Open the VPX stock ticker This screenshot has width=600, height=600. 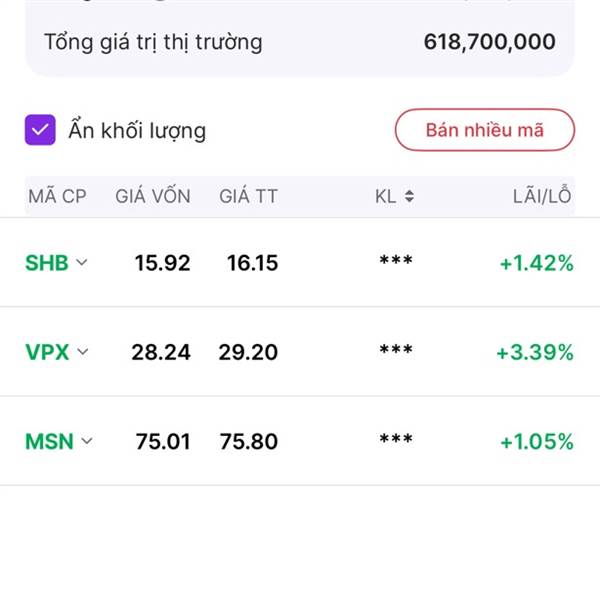point(47,352)
